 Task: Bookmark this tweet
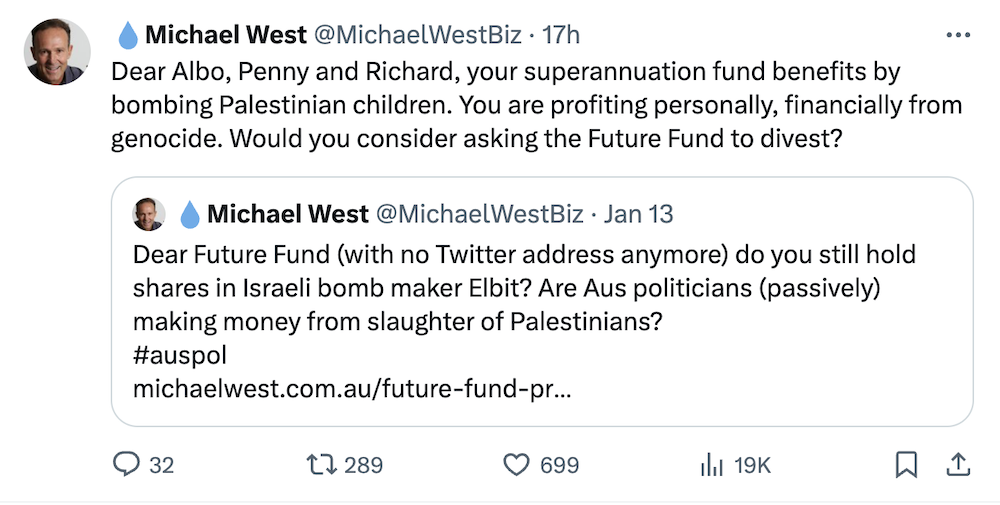tap(906, 464)
